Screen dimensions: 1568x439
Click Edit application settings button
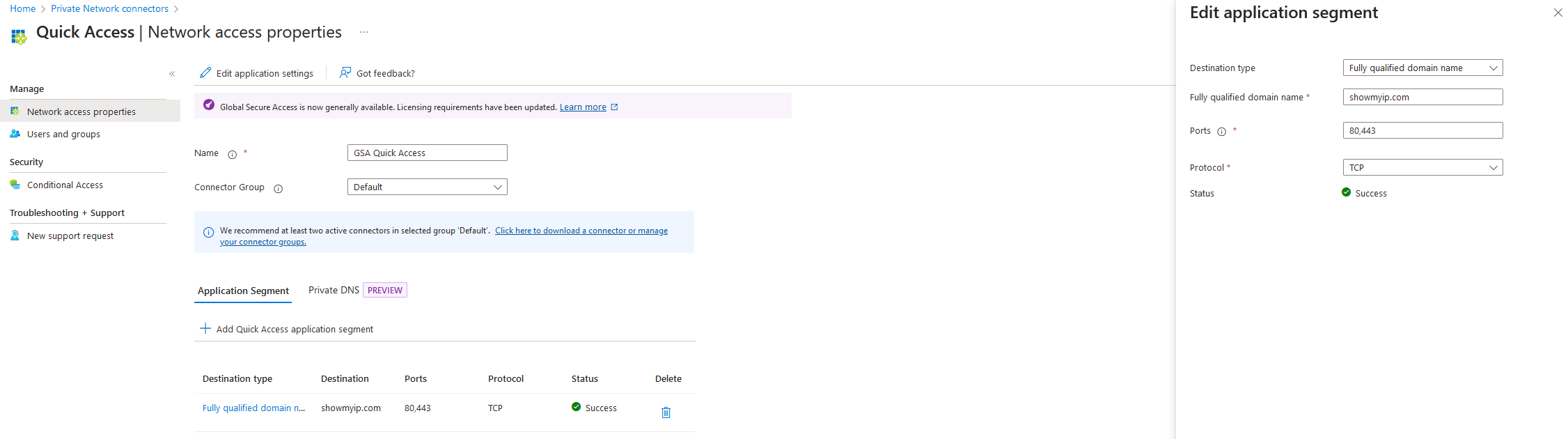tap(256, 73)
